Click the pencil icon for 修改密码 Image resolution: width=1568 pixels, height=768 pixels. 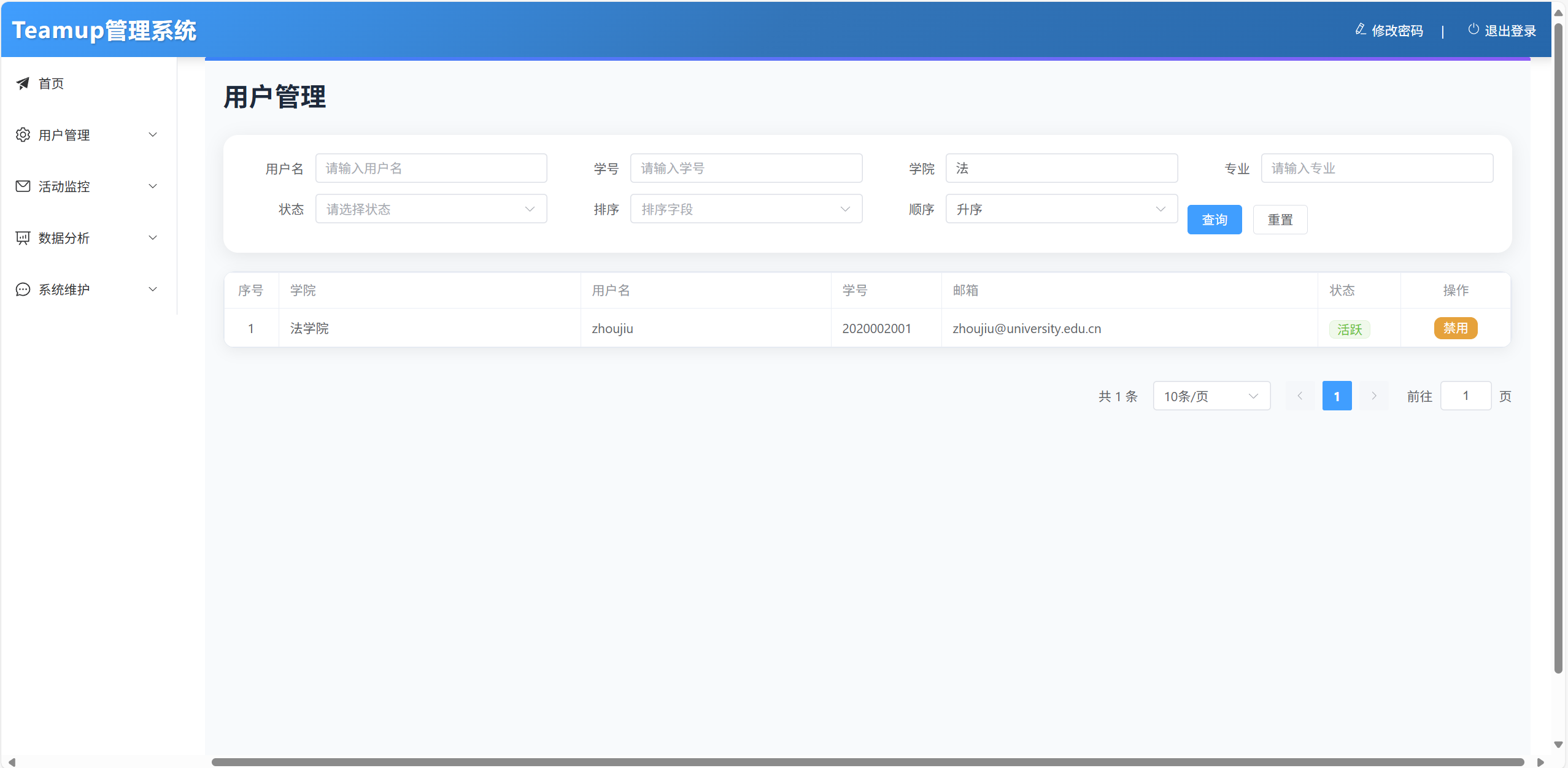pyautogui.click(x=1360, y=29)
